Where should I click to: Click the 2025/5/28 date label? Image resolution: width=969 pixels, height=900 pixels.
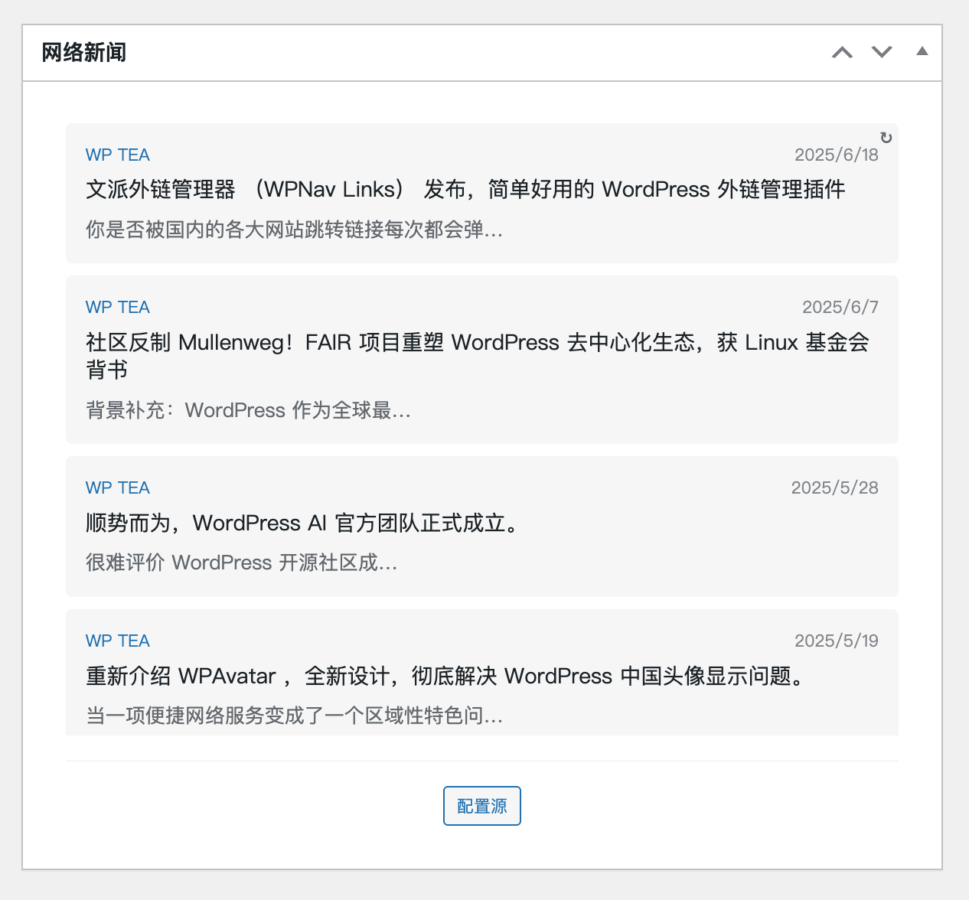pos(834,488)
